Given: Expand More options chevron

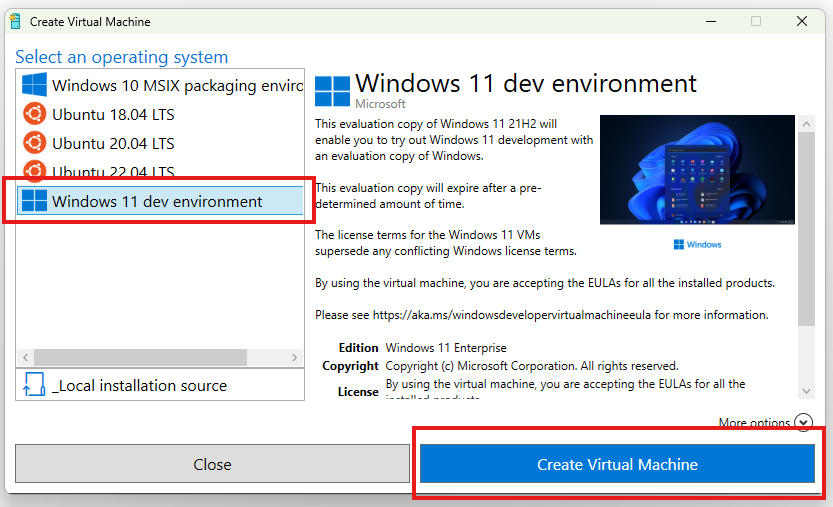Looking at the screenshot, I should (x=803, y=422).
